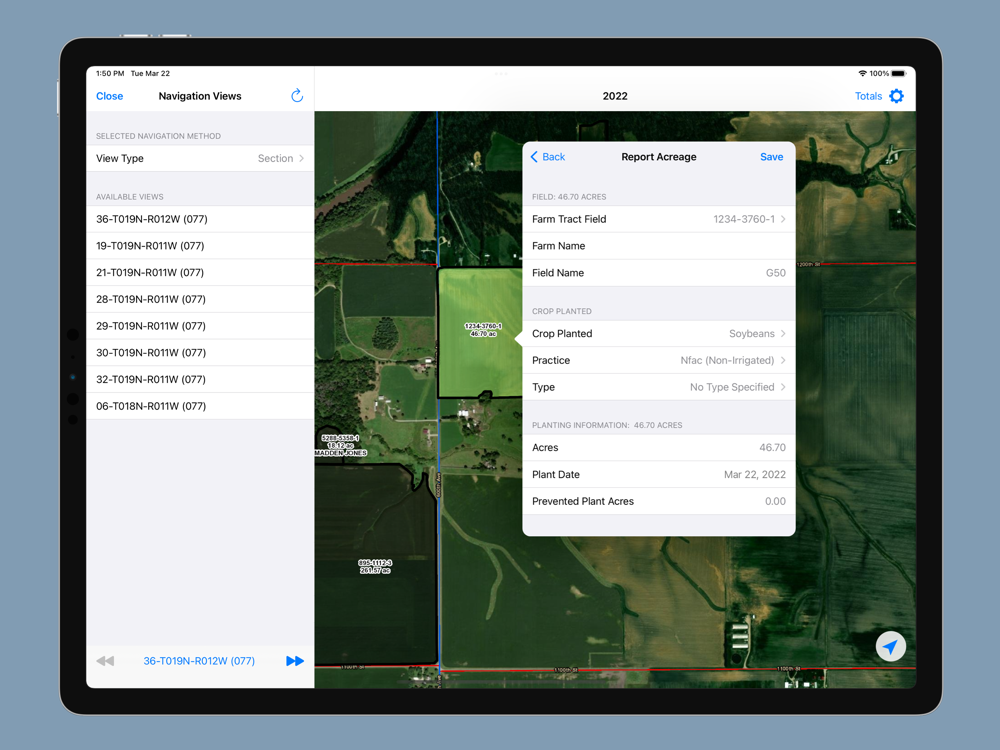Edit the Farm Name field
The image size is (1000, 750).
(x=659, y=246)
